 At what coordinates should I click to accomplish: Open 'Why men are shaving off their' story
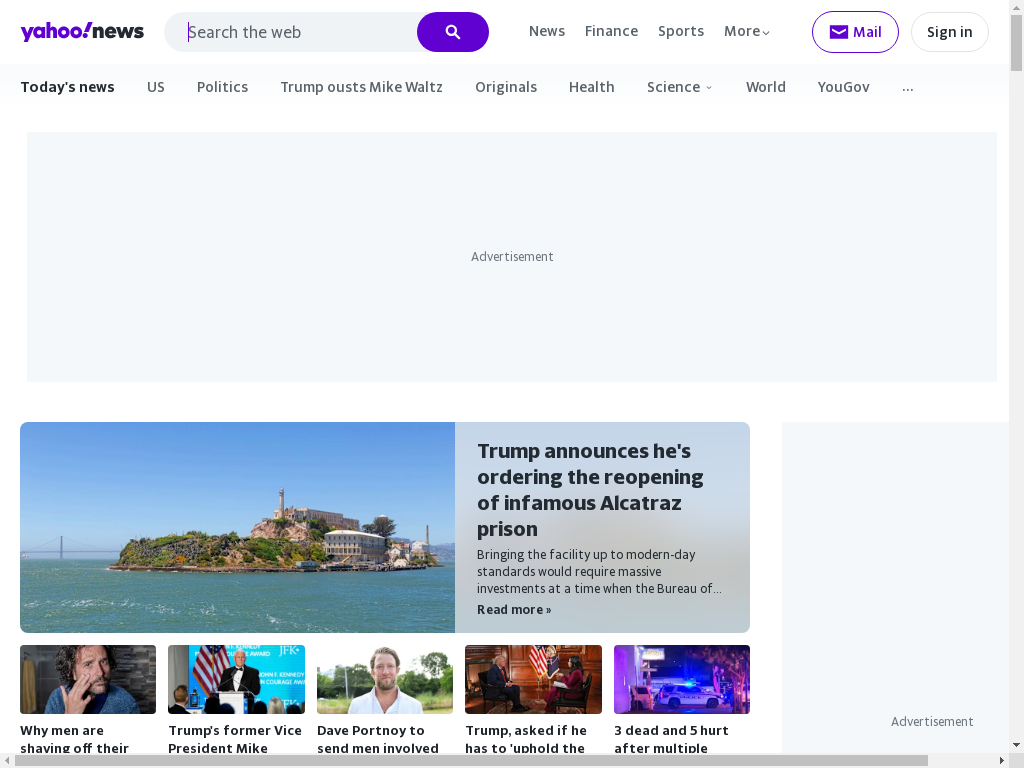coord(74,739)
